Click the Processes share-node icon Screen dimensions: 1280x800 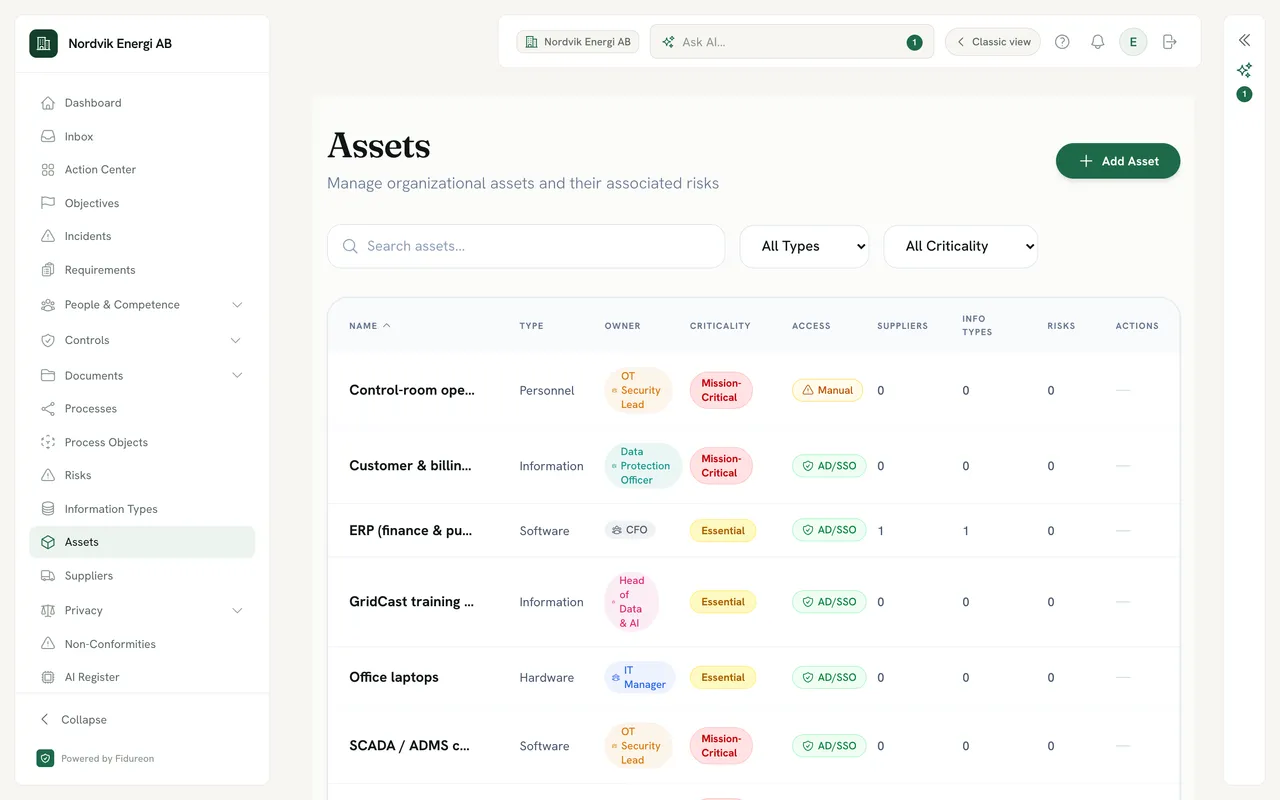tap(47, 409)
